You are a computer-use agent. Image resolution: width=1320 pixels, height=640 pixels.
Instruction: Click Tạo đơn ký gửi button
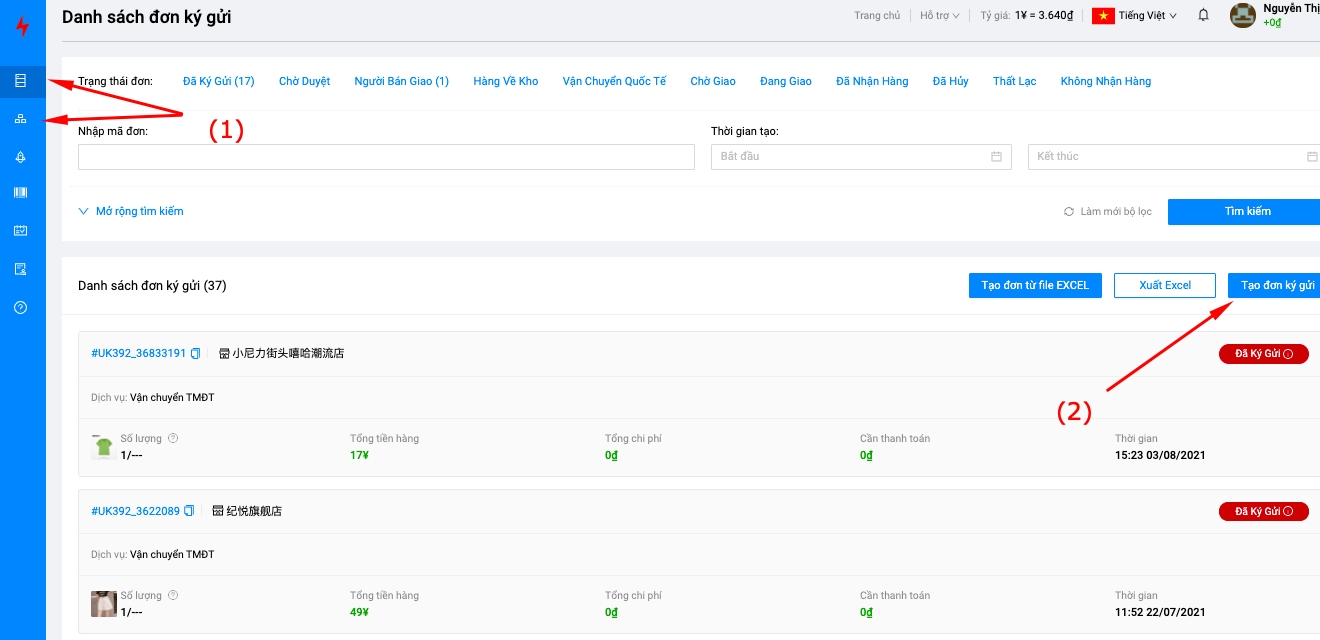[x=1276, y=285]
